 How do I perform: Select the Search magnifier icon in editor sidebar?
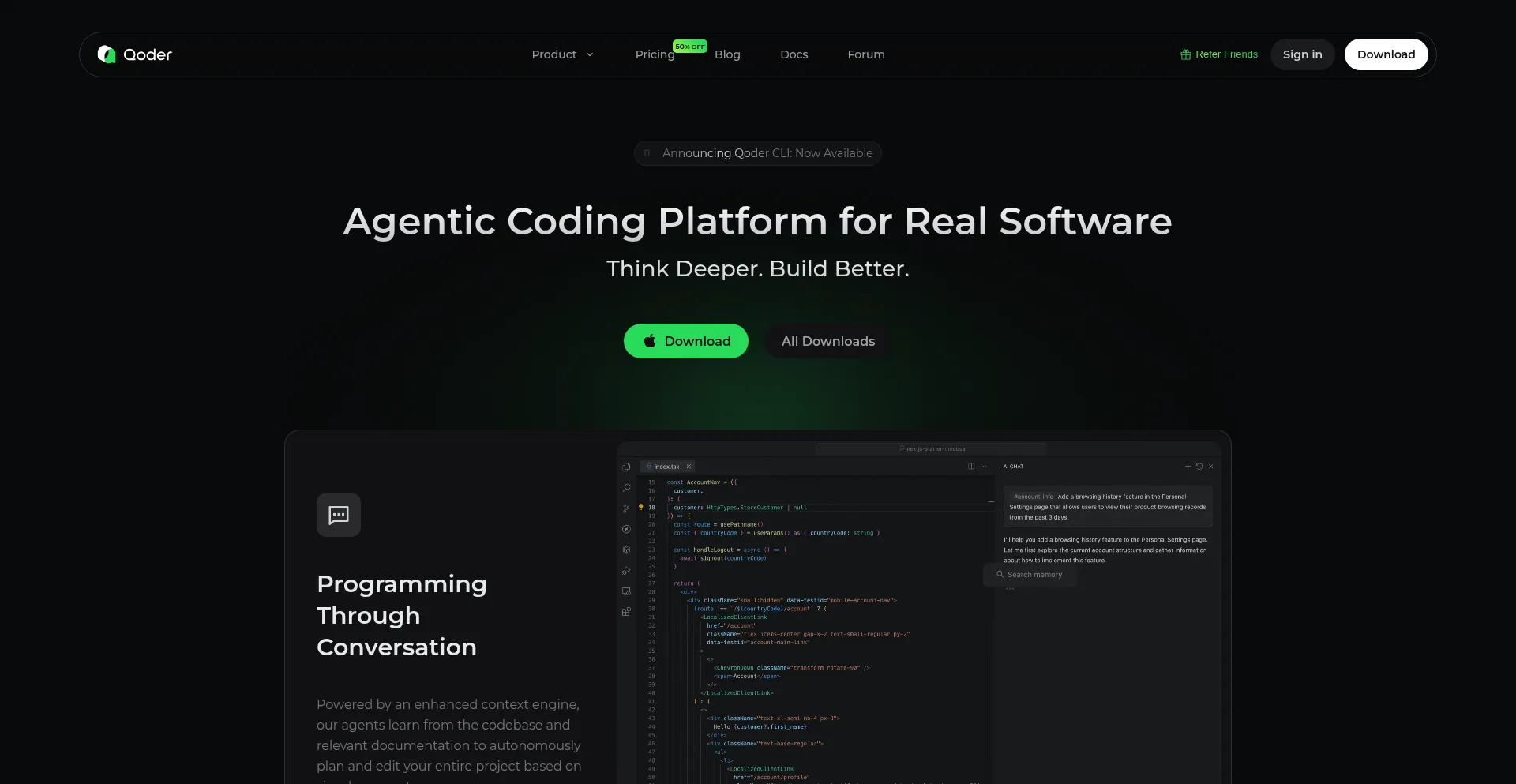click(x=626, y=488)
